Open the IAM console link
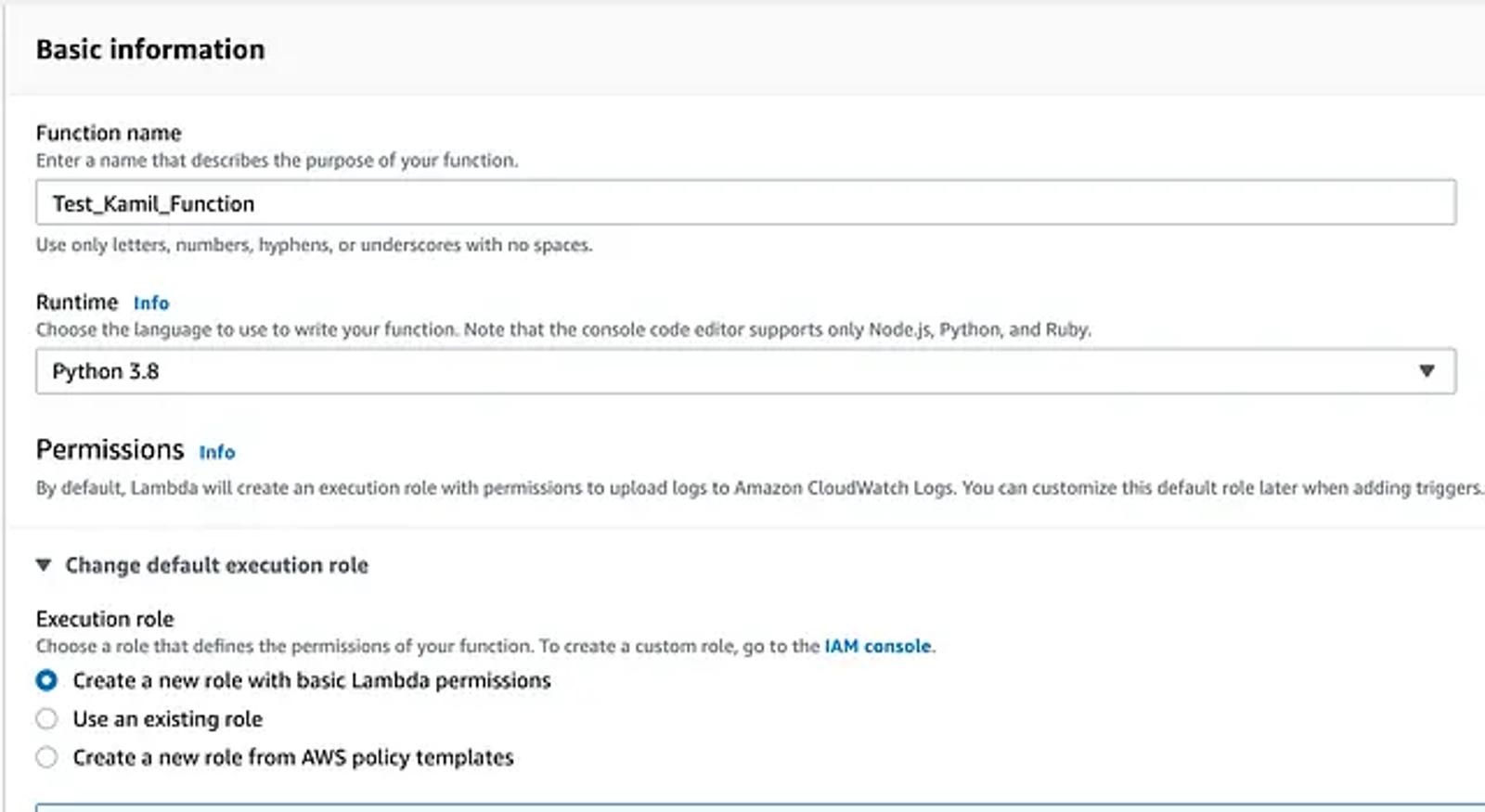Image resolution: width=1485 pixels, height=812 pixels. (x=877, y=646)
